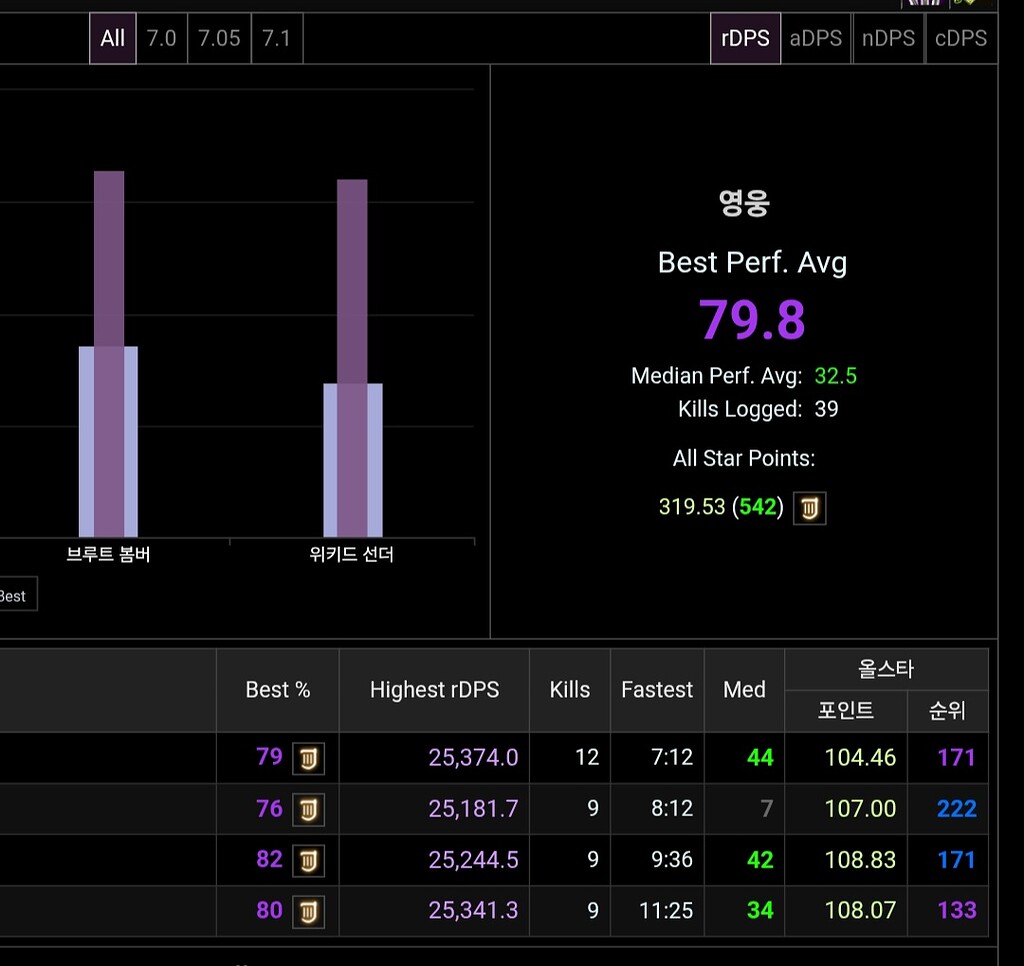Click the trophy icon beside Best % 76

coord(308,810)
